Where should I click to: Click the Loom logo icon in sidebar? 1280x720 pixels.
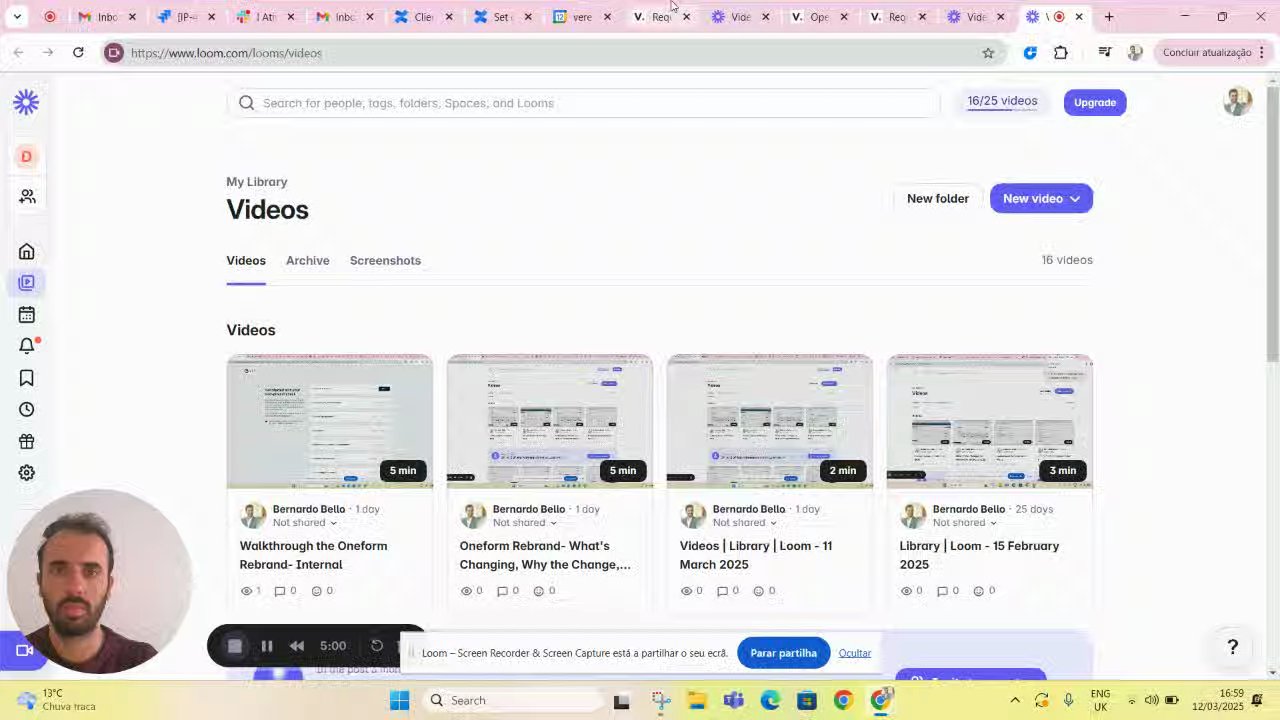(26, 101)
